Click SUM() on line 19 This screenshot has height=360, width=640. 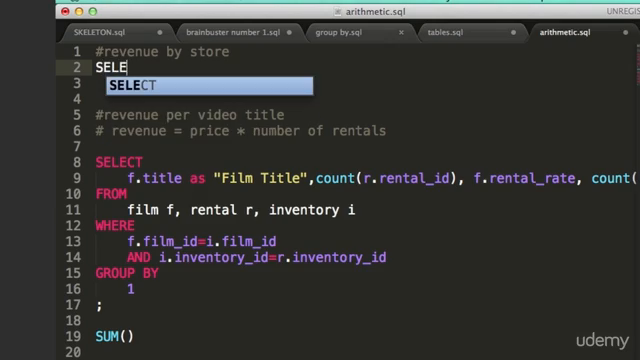(x=114, y=336)
